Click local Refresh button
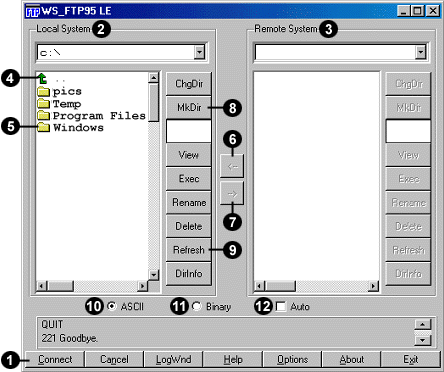Image resolution: width=444 pixels, height=372 pixels. click(189, 250)
